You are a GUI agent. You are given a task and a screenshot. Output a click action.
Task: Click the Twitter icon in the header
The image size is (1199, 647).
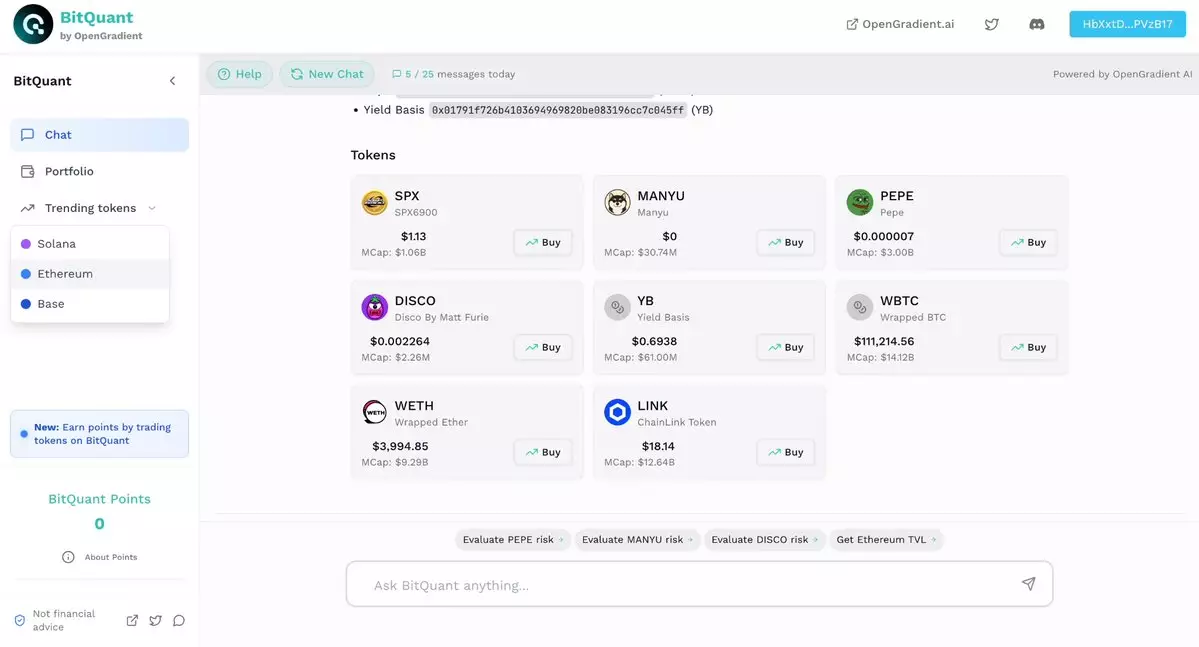(x=991, y=24)
